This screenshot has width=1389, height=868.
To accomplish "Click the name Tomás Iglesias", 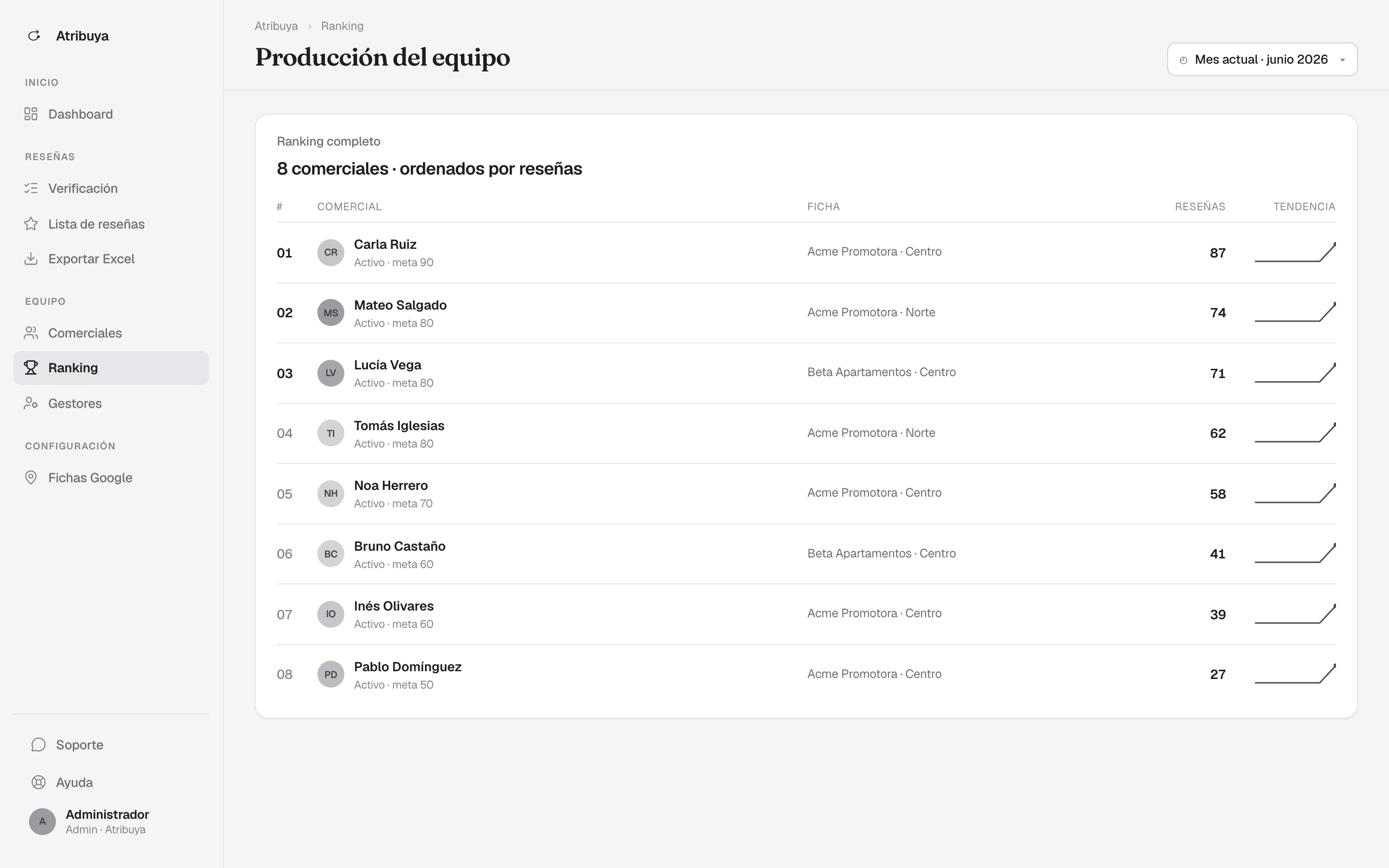I will 399,425.
